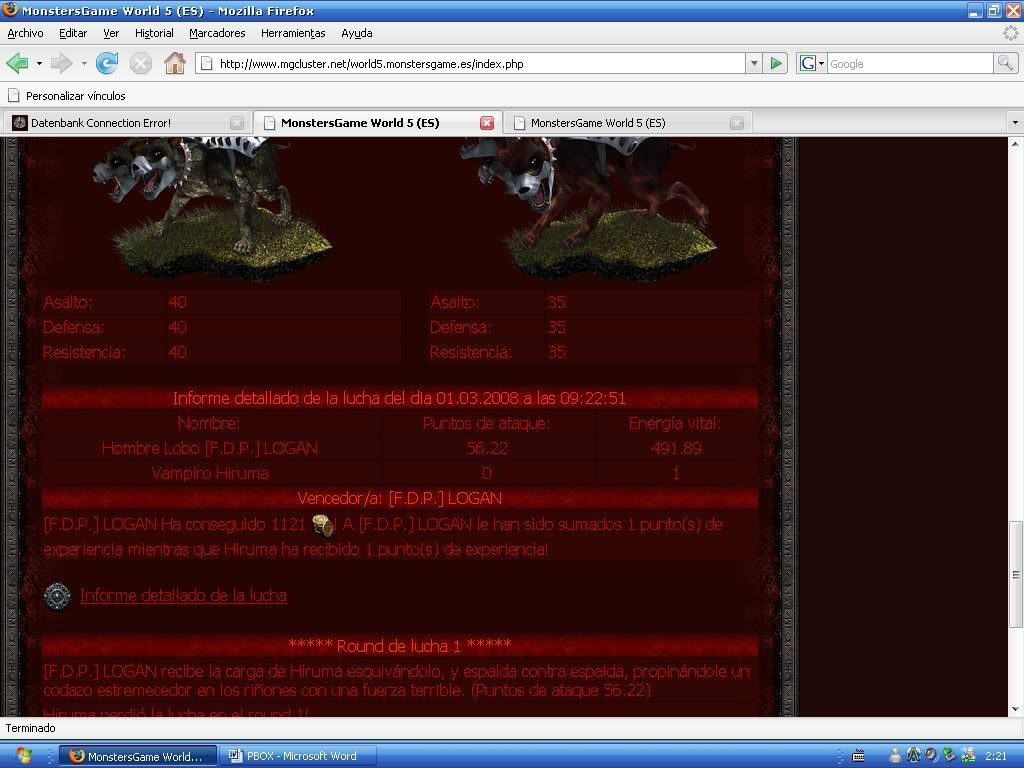Open the Marcadores menu
This screenshot has height=768, width=1024.
click(x=217, y=33)
